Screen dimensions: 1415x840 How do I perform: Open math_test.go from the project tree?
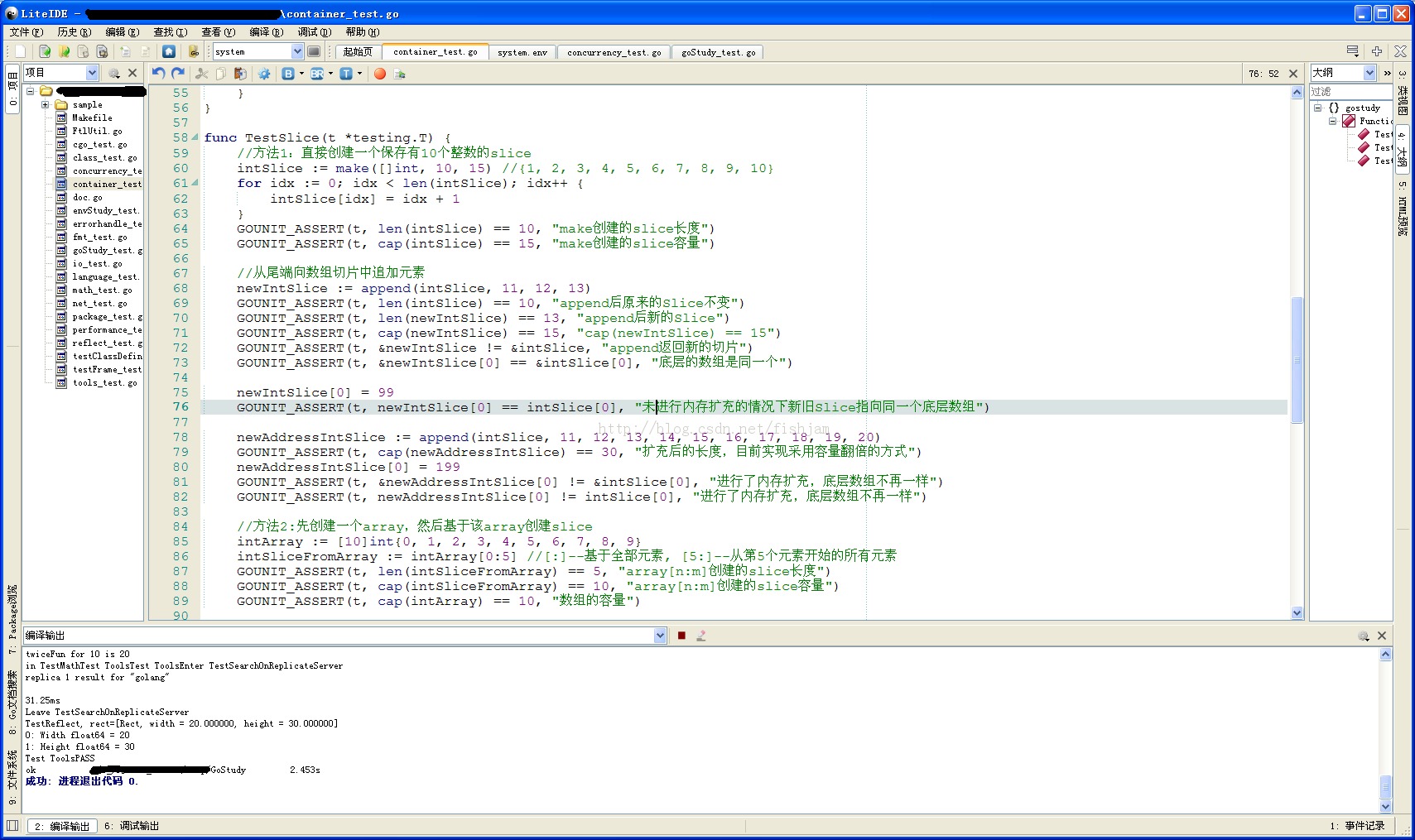102,290
